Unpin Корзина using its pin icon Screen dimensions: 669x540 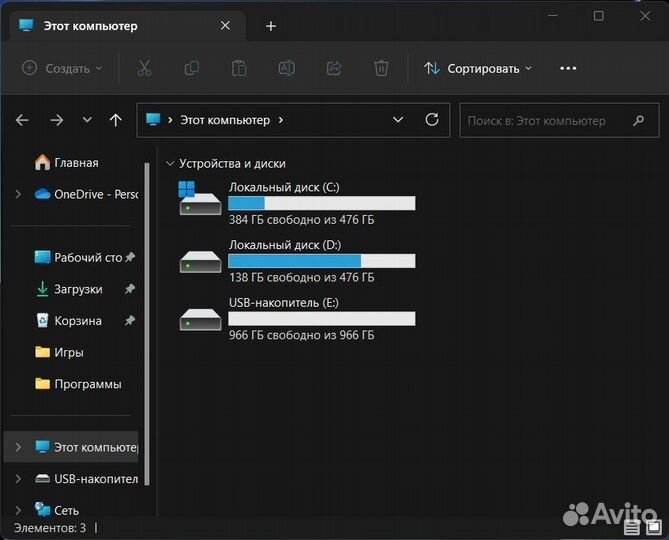(130, 320)
